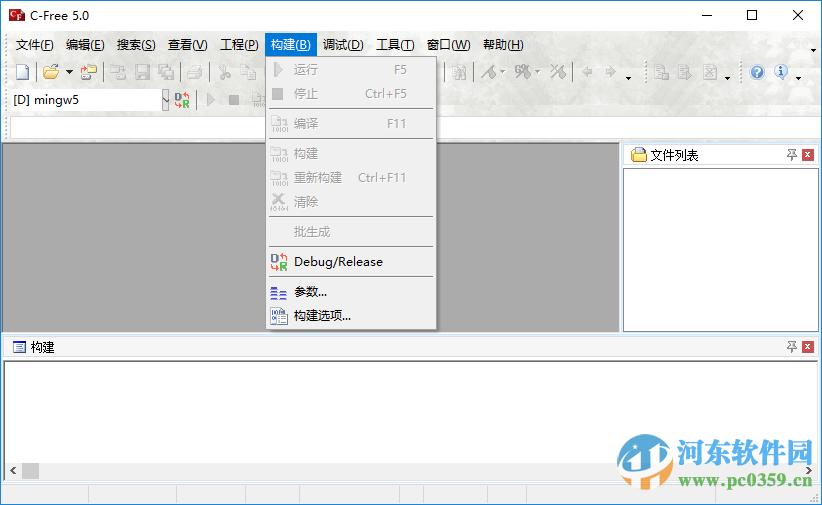Open the 工具(T) menu
This screenshot has width=822, height=505.
(395, 45)
